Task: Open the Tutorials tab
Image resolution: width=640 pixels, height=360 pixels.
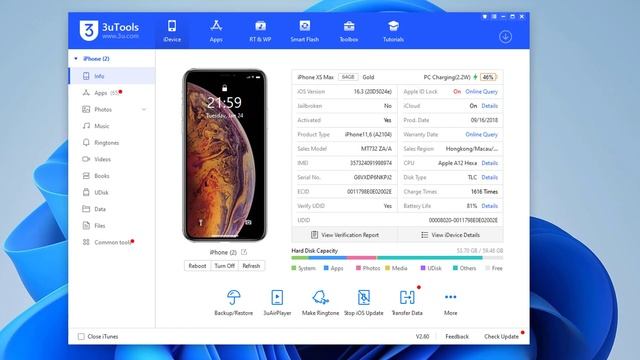Action: 393,31
